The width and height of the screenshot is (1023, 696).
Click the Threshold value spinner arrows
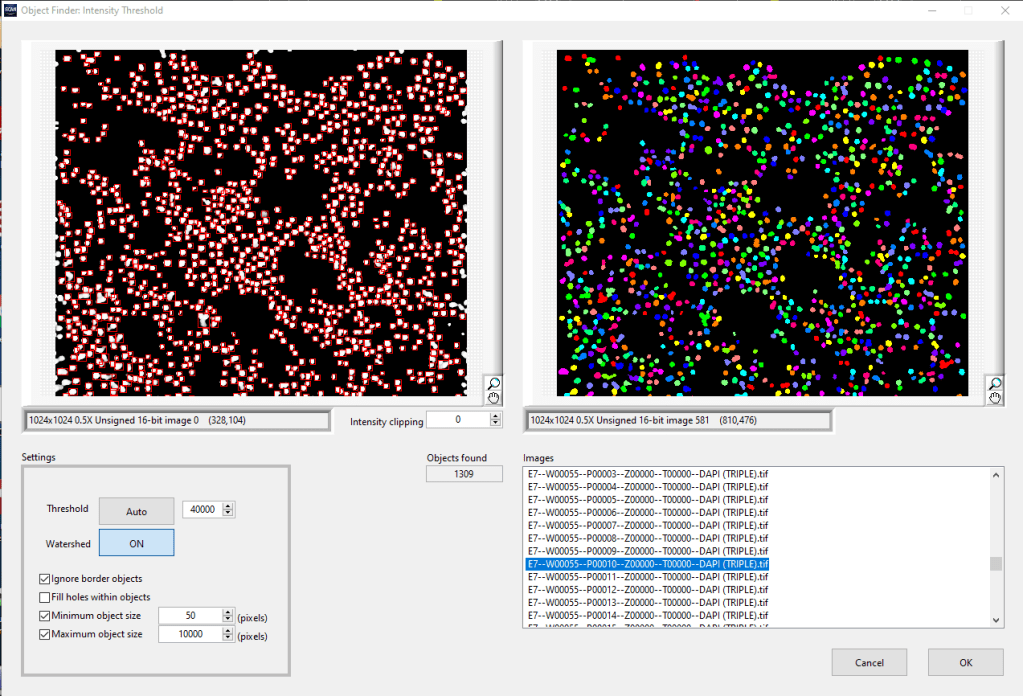pyautogui.click(x=229, y=510)
